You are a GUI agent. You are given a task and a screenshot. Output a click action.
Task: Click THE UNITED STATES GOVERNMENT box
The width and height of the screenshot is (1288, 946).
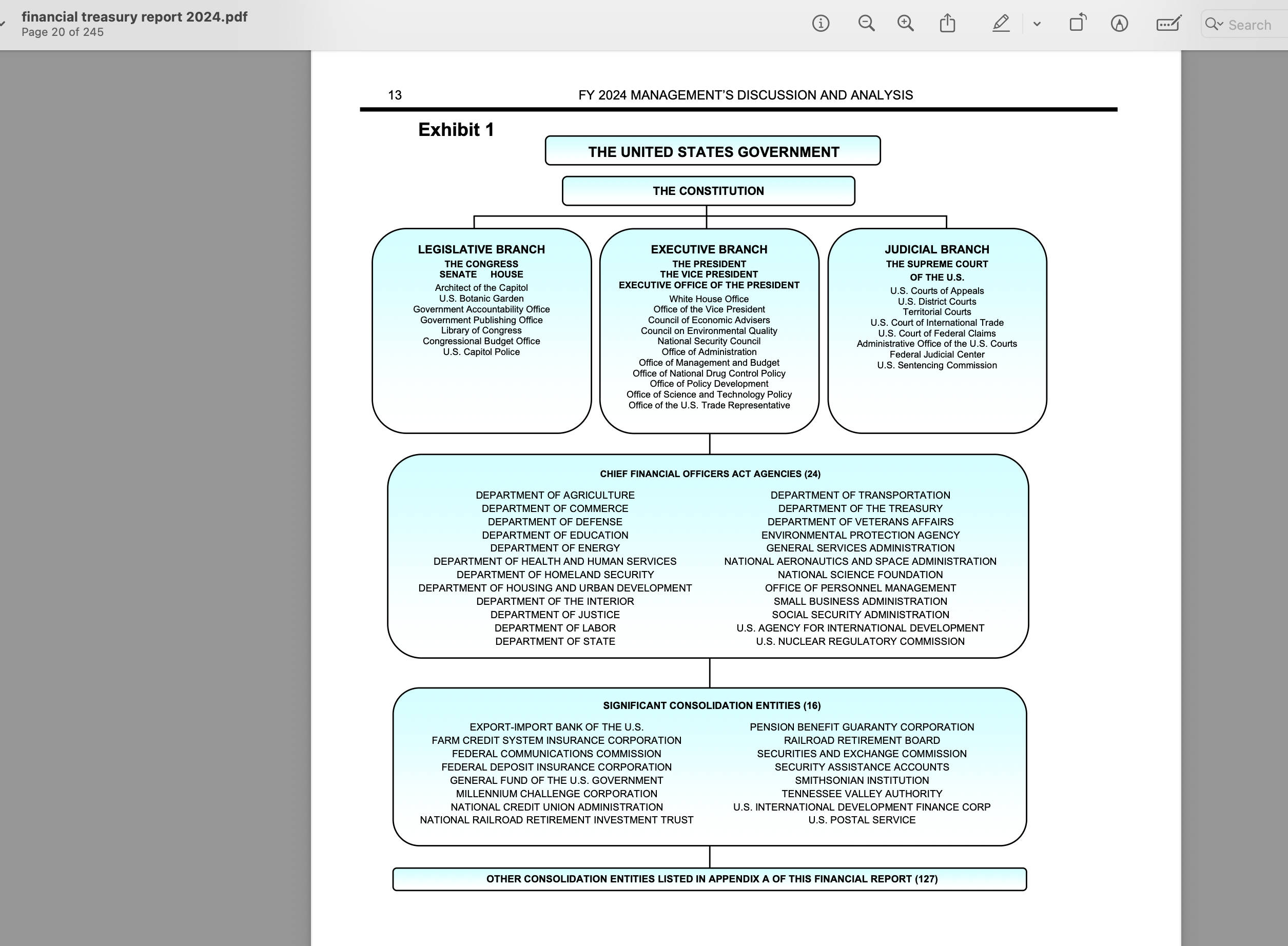(x=712, y=151)
